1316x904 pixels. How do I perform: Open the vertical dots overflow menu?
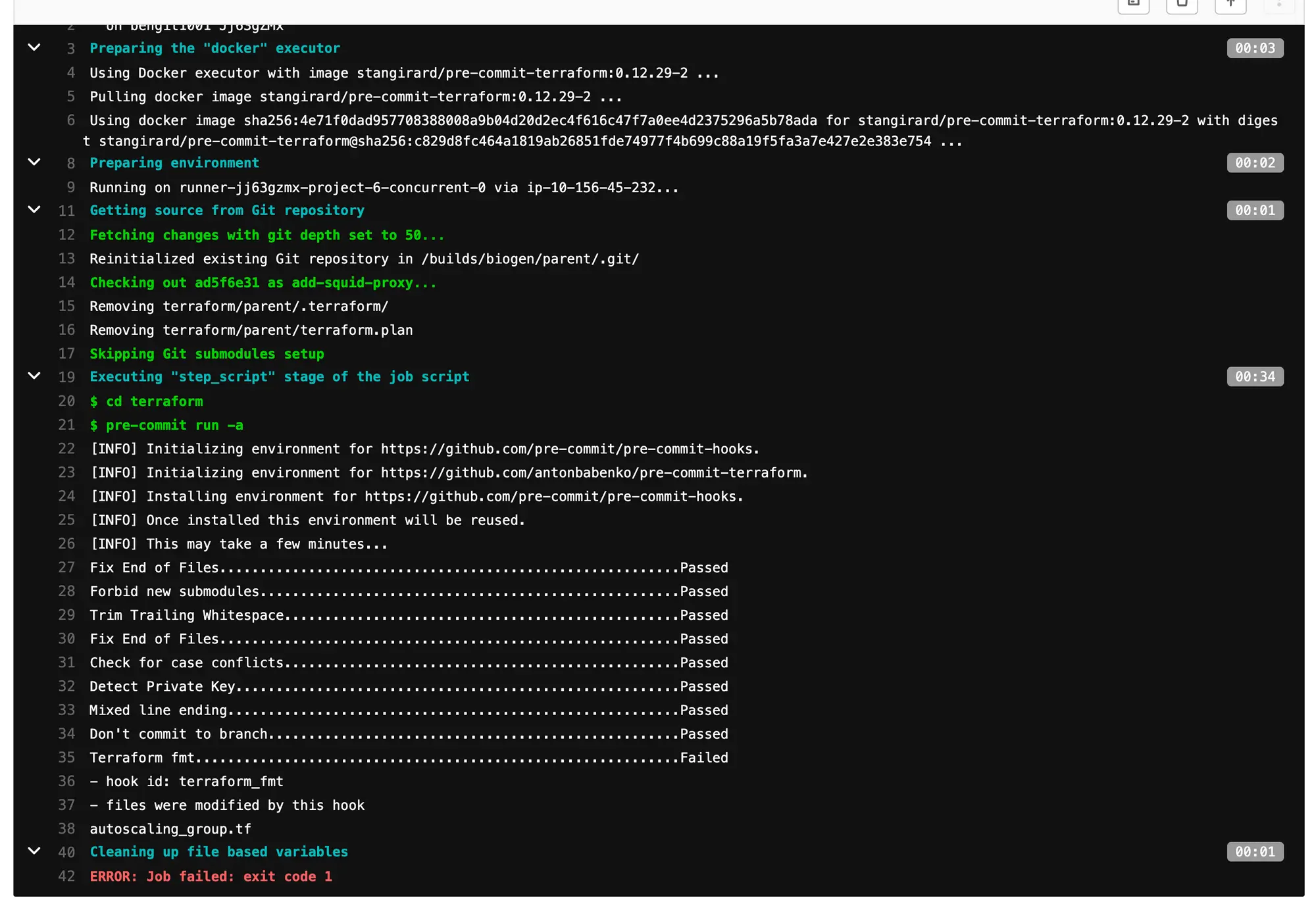click(1278, 7)
